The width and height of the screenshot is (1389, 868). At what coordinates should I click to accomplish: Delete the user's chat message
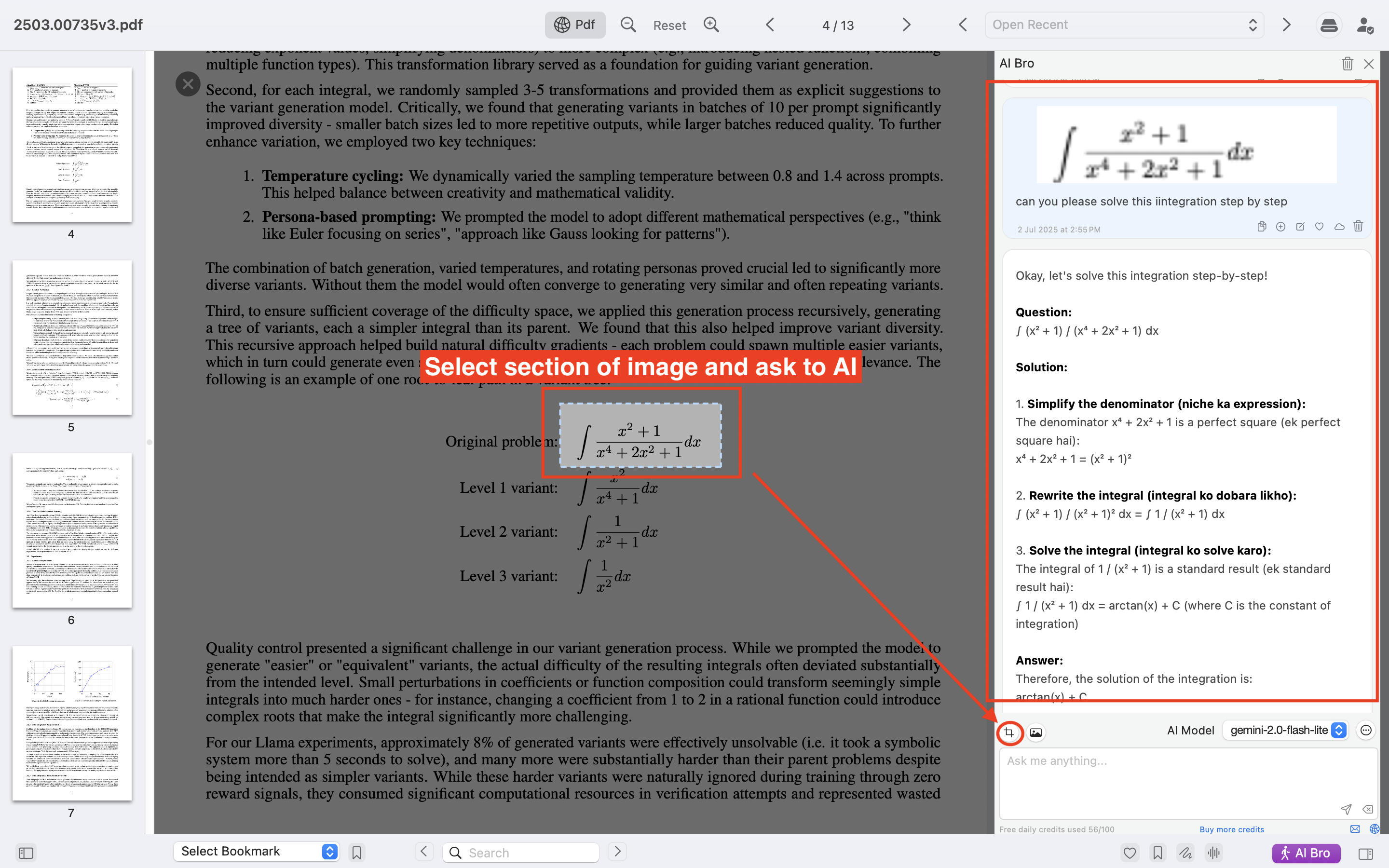click(x=1358, y=226)
